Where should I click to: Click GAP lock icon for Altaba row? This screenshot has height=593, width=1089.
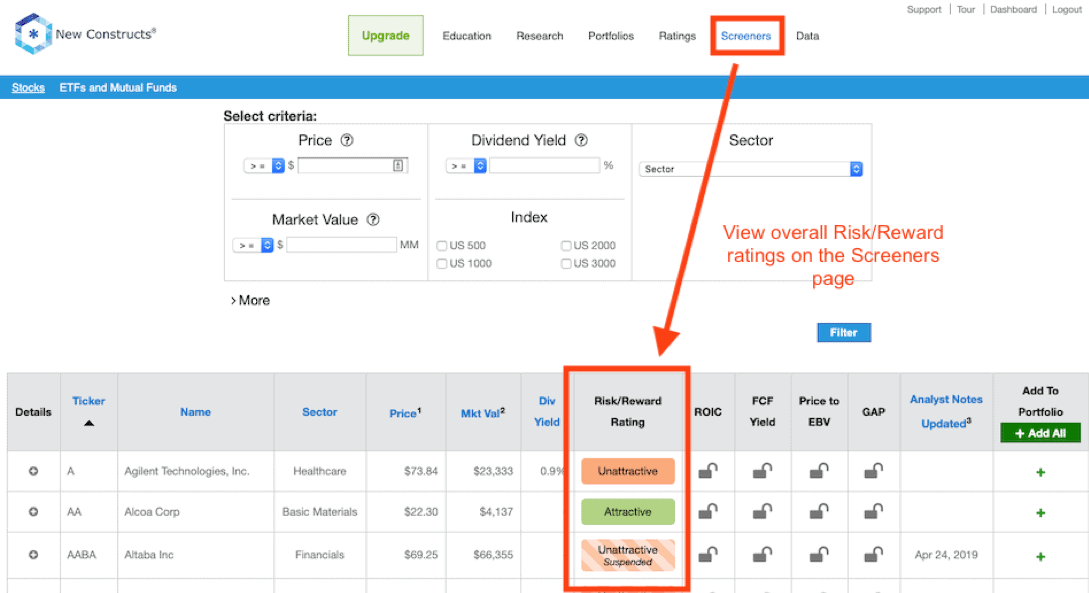click(874, 554)
